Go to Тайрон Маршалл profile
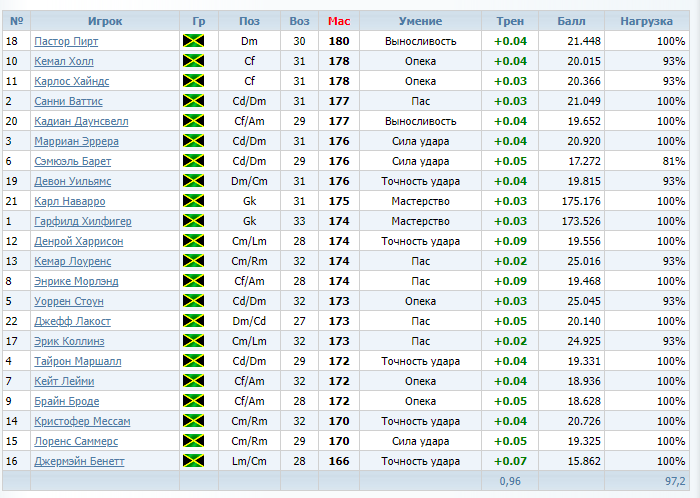The height and width of the screenshot is (498, 700). coord(78,361)
